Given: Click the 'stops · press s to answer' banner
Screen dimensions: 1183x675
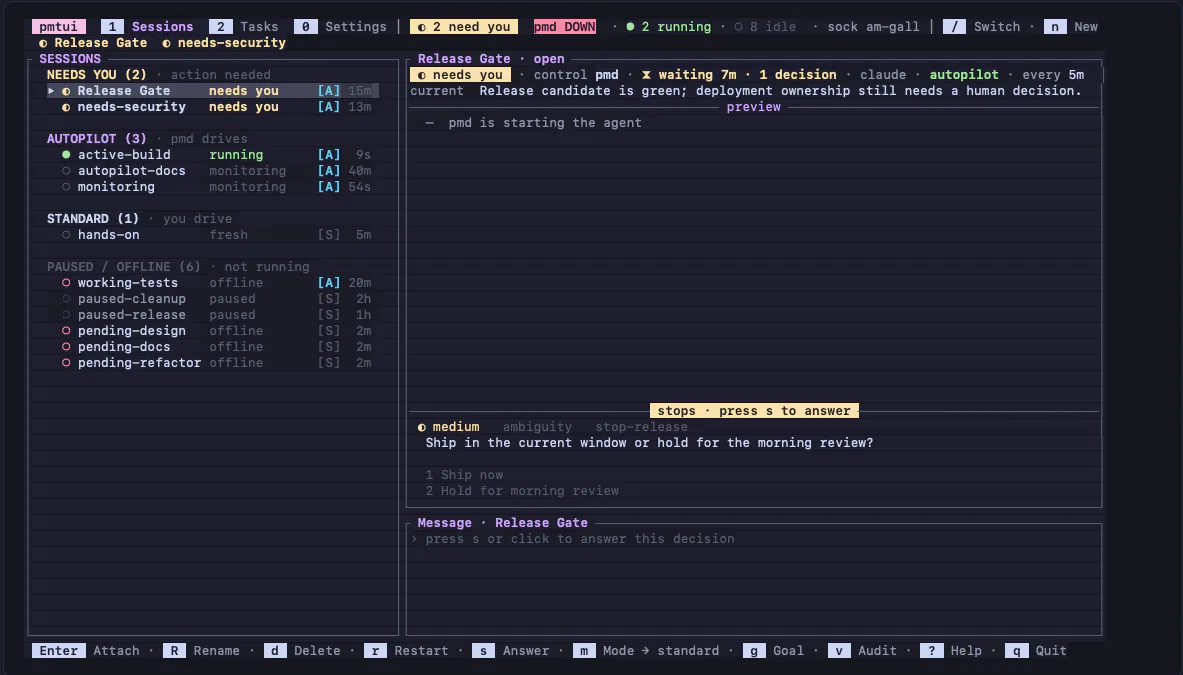Looking at the screenshot, I should [754, 410].
